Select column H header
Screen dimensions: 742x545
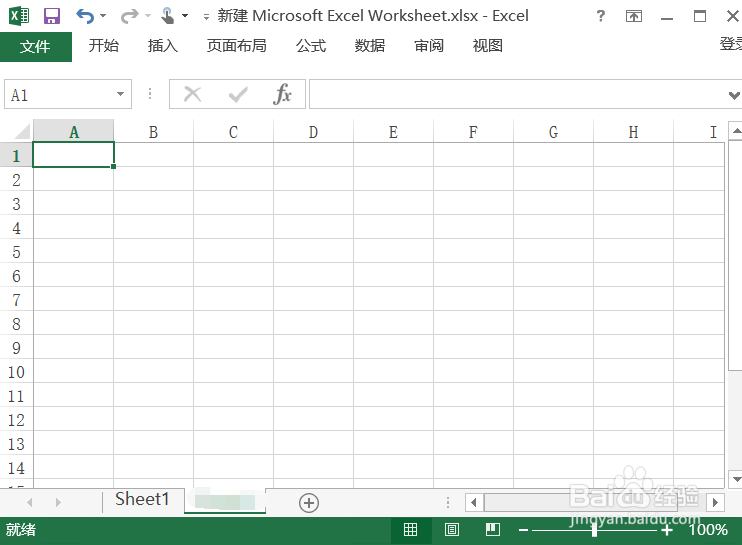click(633, 132)
